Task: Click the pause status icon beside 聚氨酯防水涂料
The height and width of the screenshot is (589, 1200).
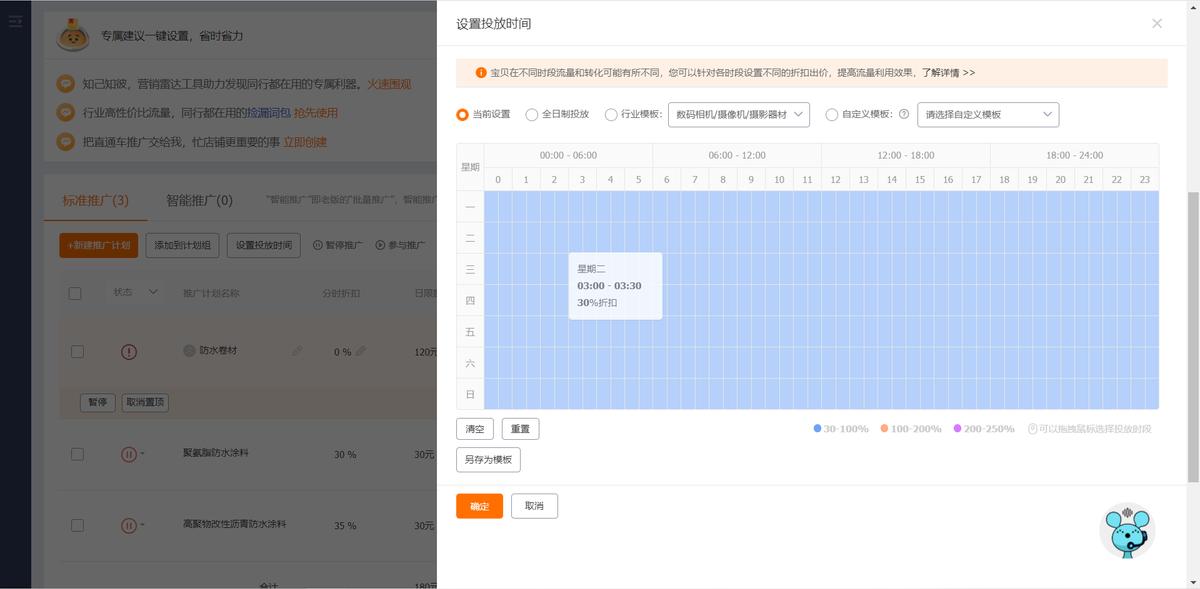Action: [x=128, y=454]
